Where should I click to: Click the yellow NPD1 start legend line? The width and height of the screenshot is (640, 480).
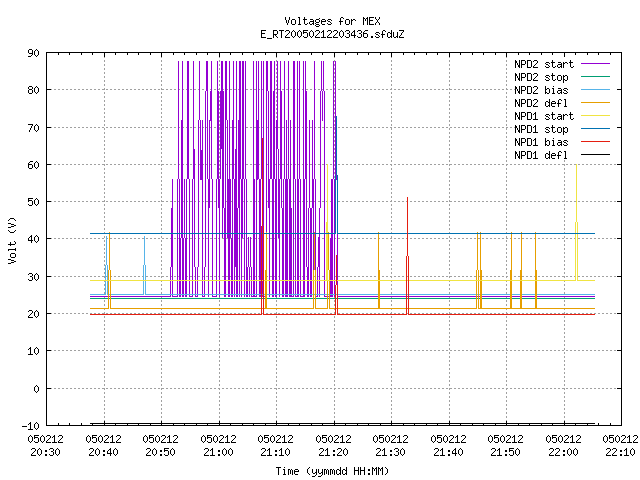[595, 116]
